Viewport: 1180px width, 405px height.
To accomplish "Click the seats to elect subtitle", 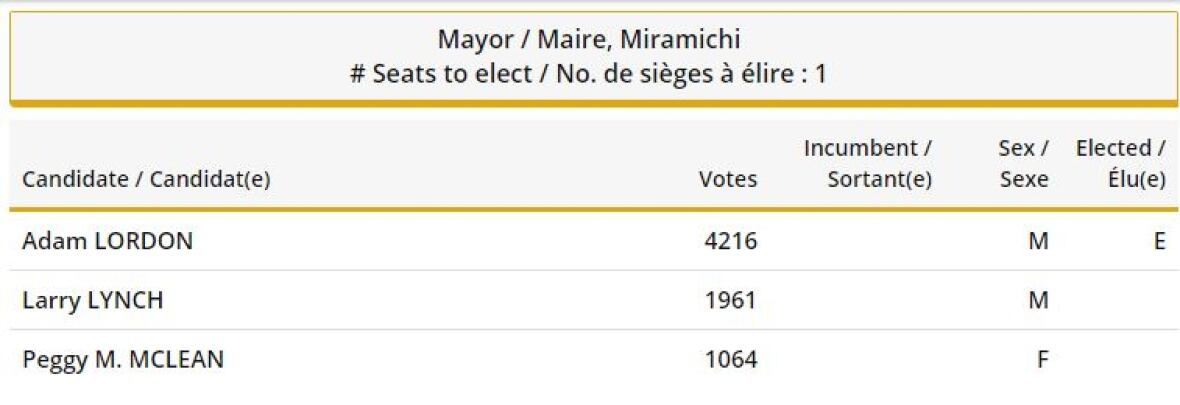I will pos(589,74).
